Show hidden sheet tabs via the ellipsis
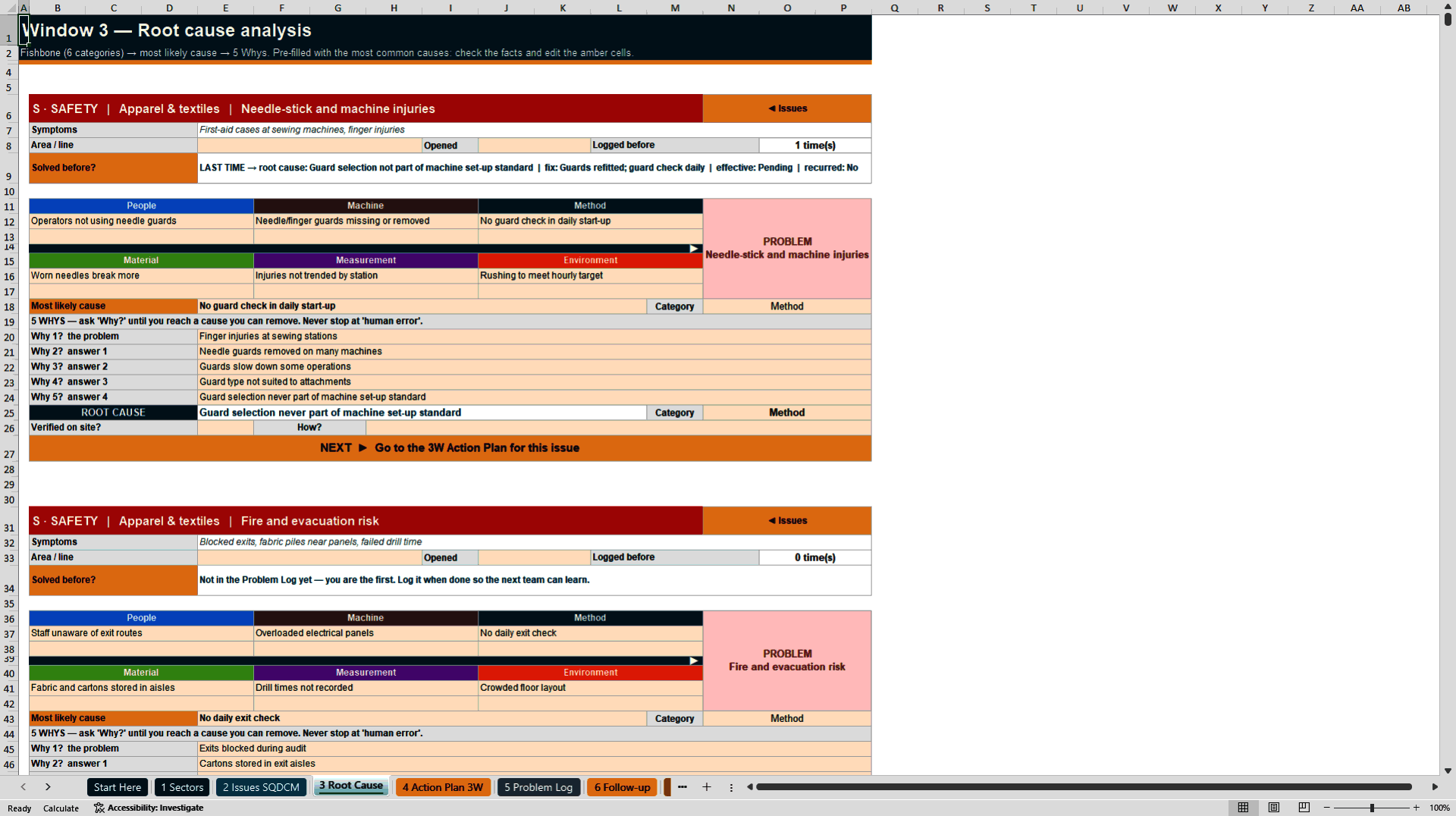 [x=682, y=787]
